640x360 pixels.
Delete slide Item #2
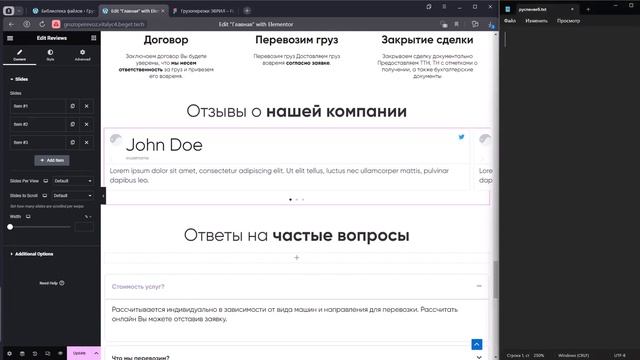87,124
